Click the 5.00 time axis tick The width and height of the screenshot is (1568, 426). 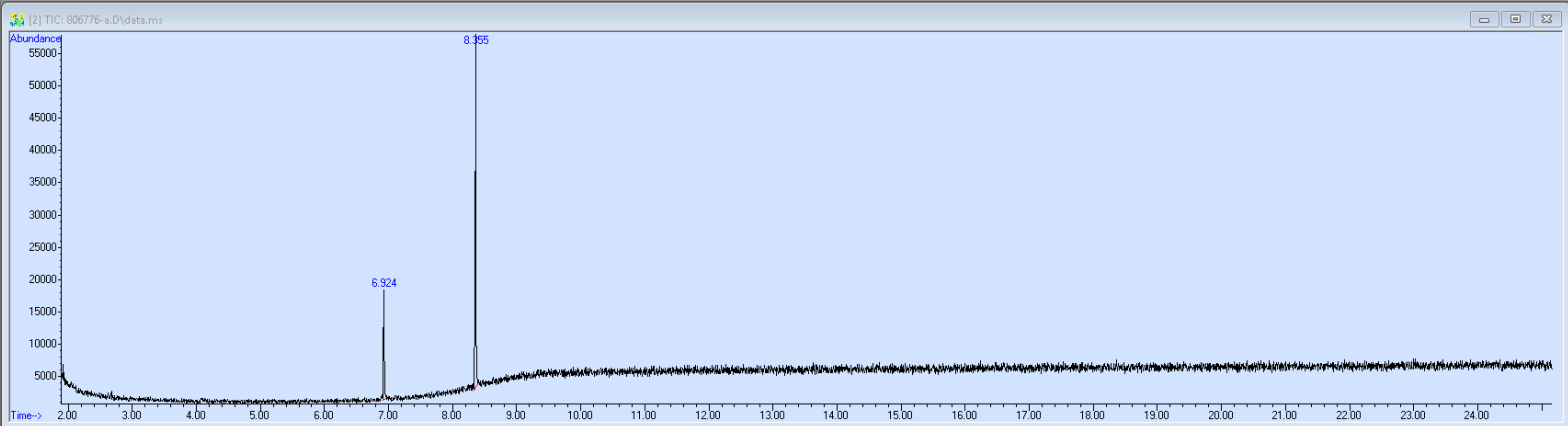tap(259, 414)
